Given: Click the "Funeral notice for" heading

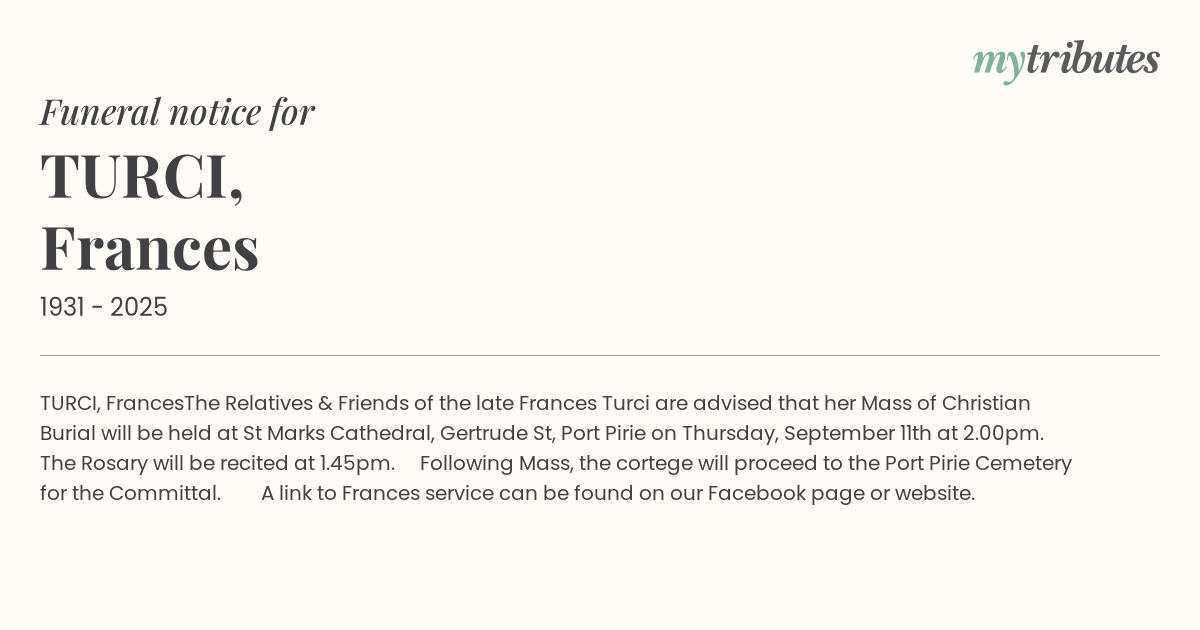Looking at the screenshot, I should click(177, 112).
